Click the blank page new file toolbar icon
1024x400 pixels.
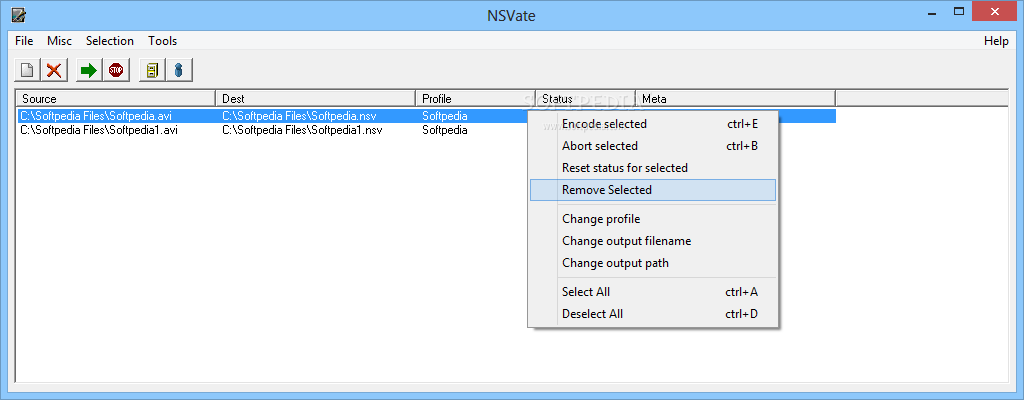(27, 70)
